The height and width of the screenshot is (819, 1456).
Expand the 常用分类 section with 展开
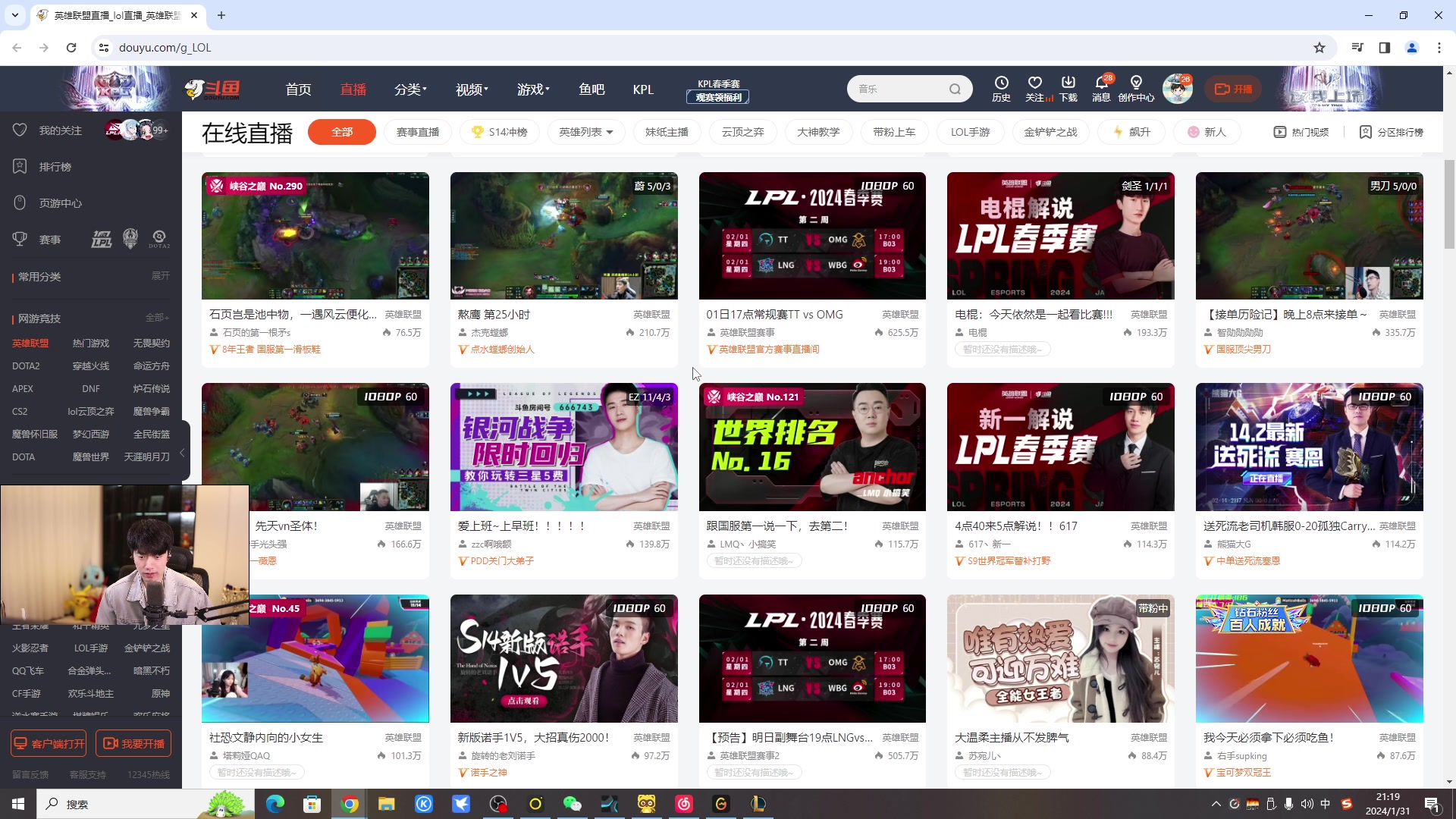(x=160, y=276)
